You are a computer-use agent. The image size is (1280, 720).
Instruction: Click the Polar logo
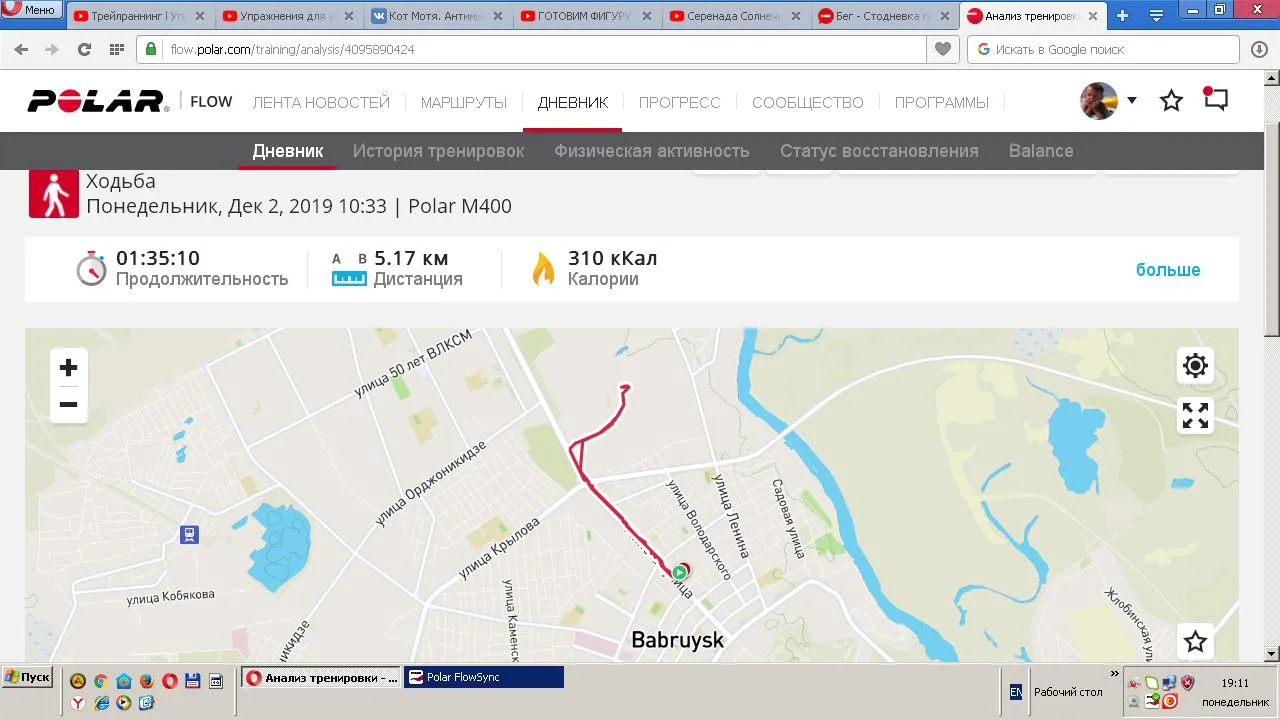tap(97, 101)
